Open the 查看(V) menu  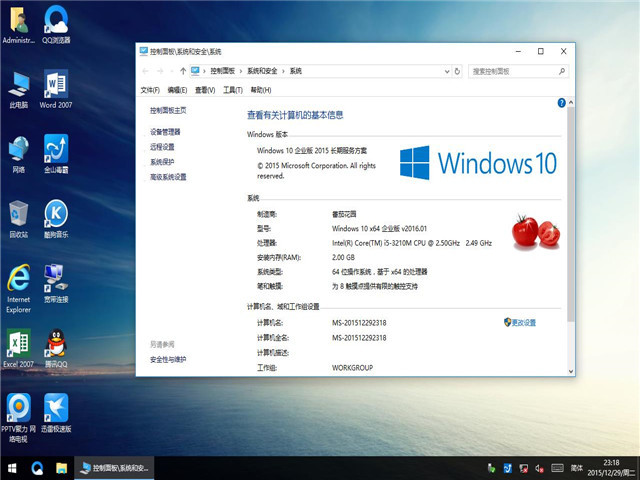[x=204, y=90]
